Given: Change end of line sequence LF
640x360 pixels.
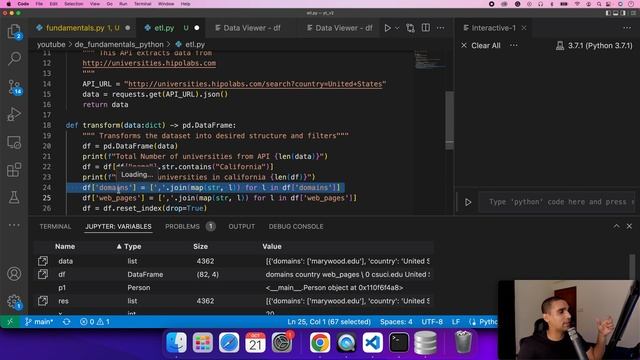Looking at the screenshot, I should click(x=456, y=322).
